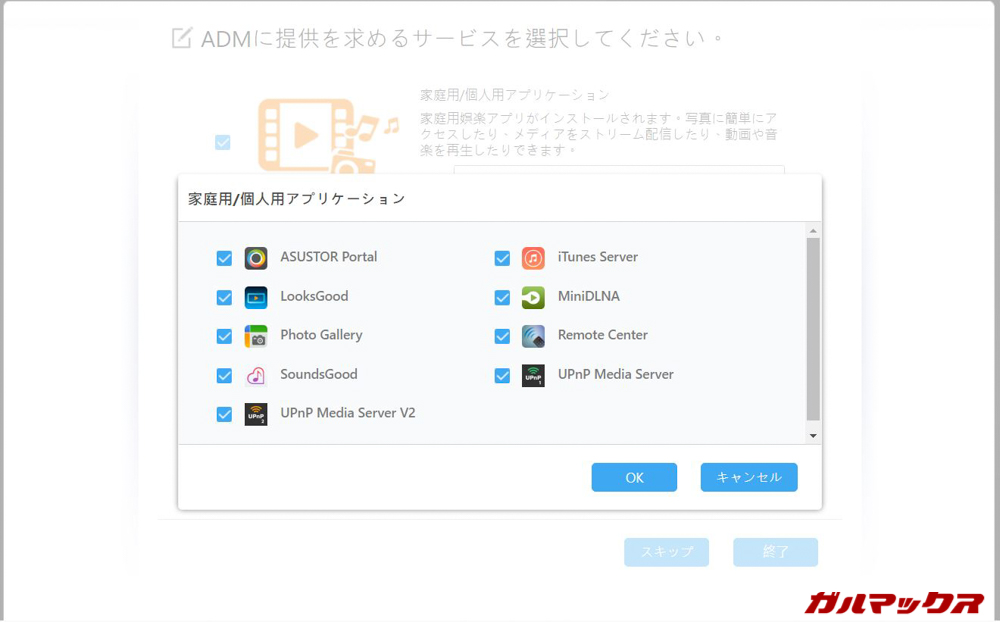Toggle the Photo Gallery checkbox
The height and width of the screenshot is (622, 1000).
(x=224, y=336)
